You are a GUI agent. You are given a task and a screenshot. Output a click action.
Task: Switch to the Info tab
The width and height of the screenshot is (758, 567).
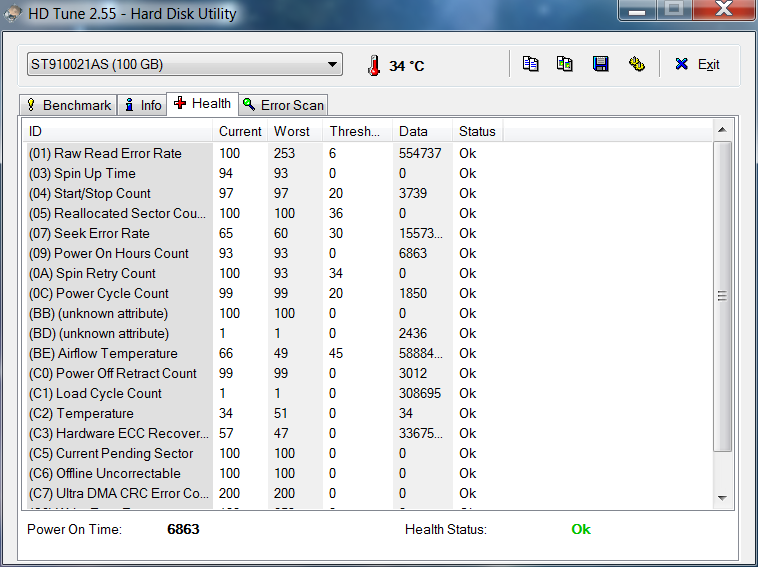[x=143, y=105]
